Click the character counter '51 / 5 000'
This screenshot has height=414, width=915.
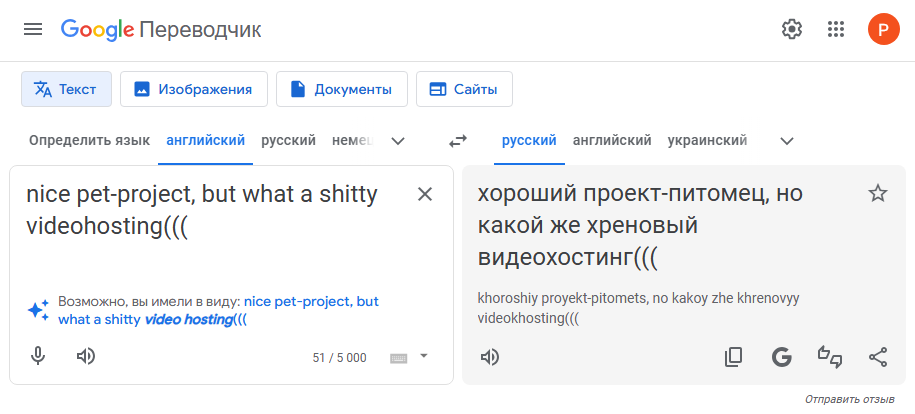point(340,358)
